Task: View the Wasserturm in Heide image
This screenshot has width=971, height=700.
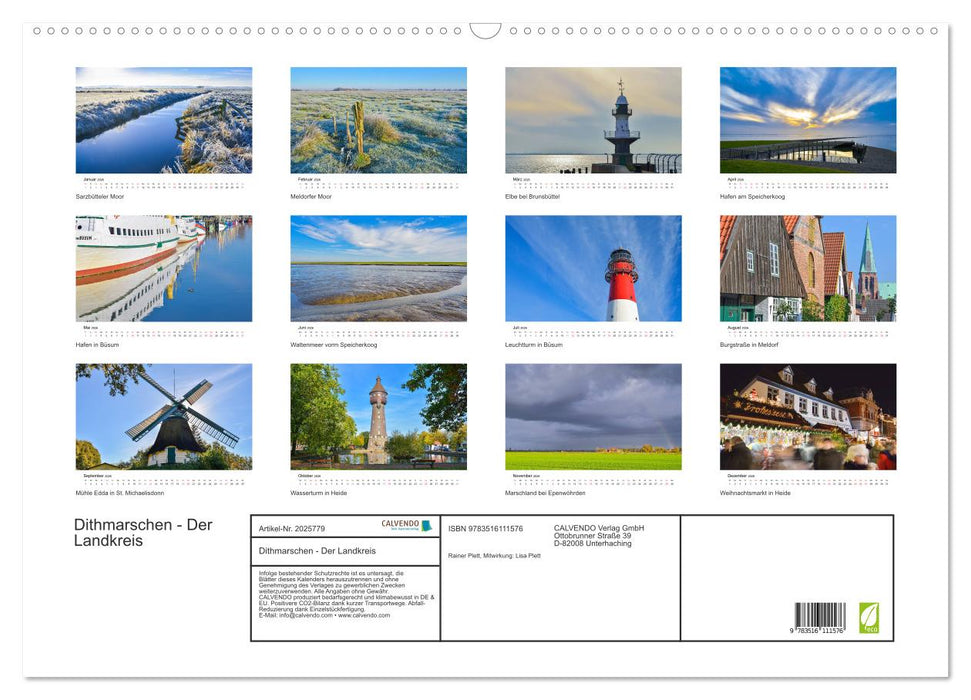Action: click(378, 416)
